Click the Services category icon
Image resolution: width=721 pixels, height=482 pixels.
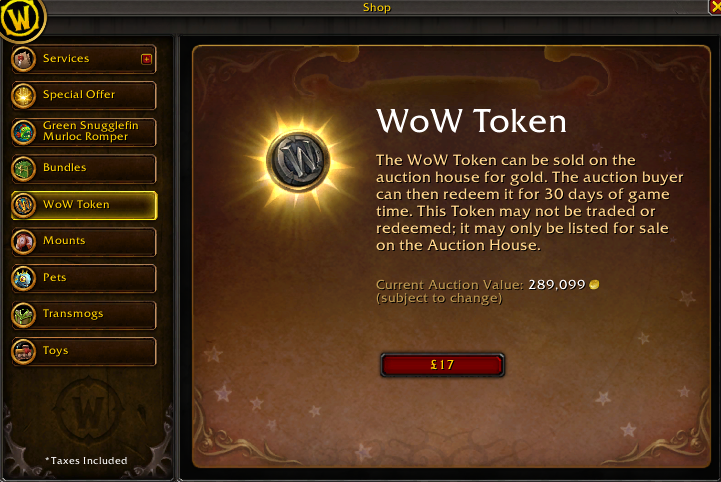click(x=23, y=59)
